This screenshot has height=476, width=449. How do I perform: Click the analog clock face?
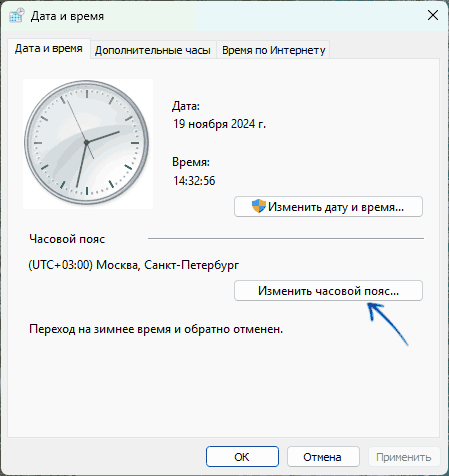coord(87,143)
